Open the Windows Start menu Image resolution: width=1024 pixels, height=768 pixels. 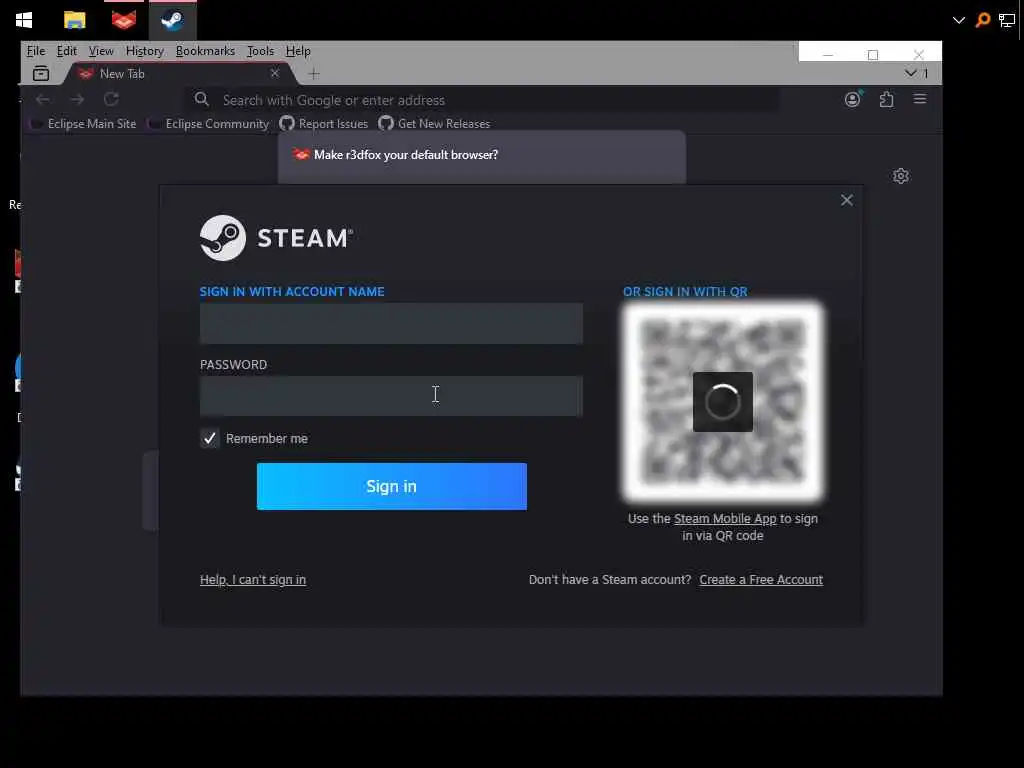[x=24, y=20]
